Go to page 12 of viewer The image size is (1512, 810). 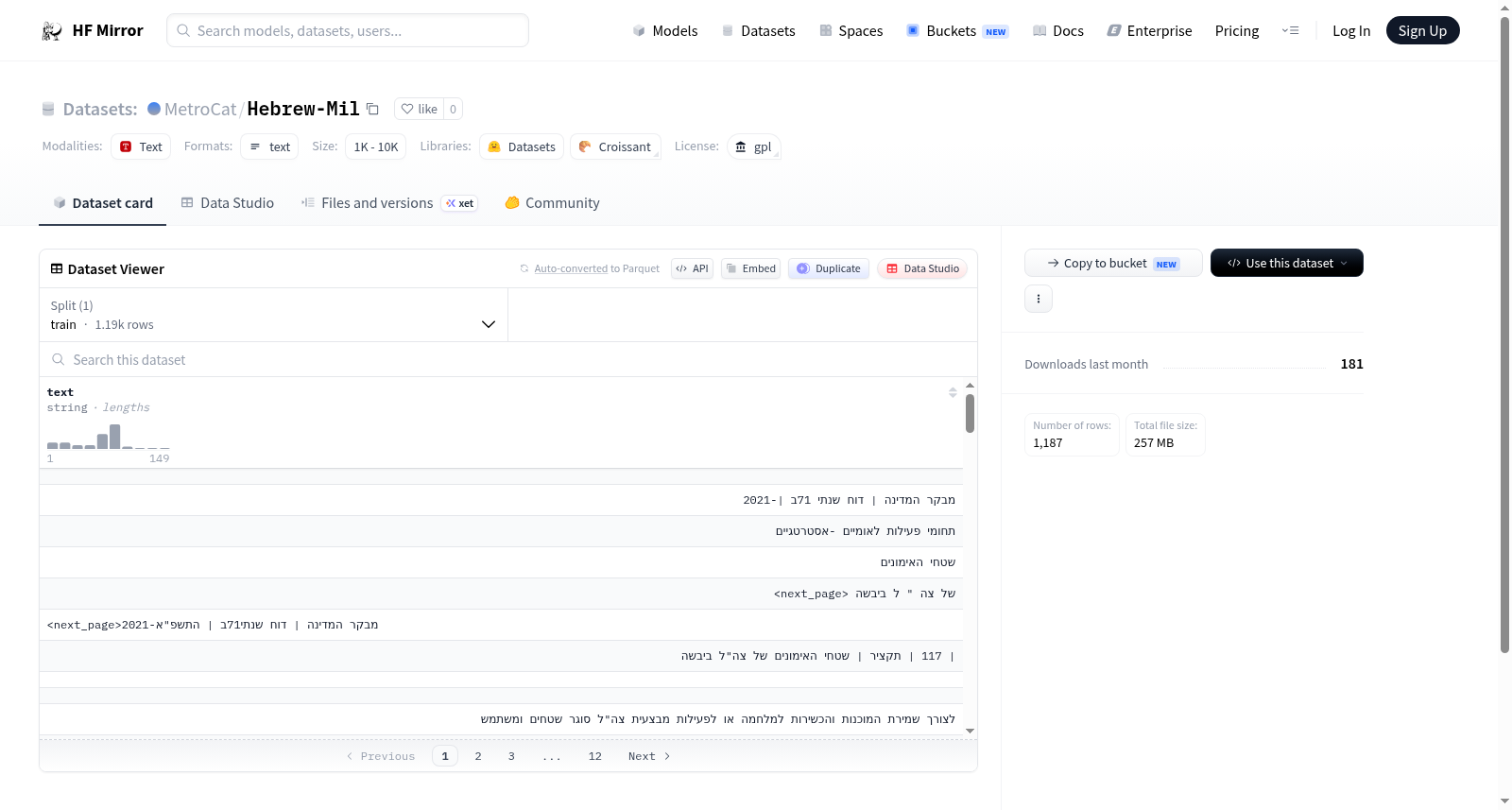click(595, 756)
